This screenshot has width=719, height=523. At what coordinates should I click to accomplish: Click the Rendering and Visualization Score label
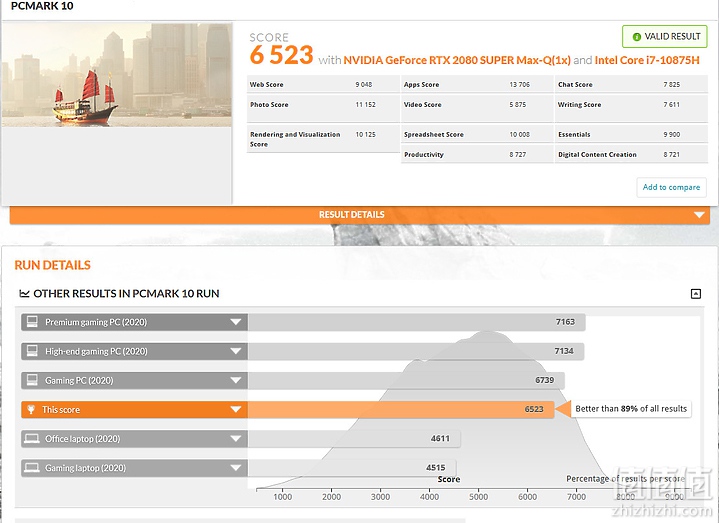coord(295,139)
